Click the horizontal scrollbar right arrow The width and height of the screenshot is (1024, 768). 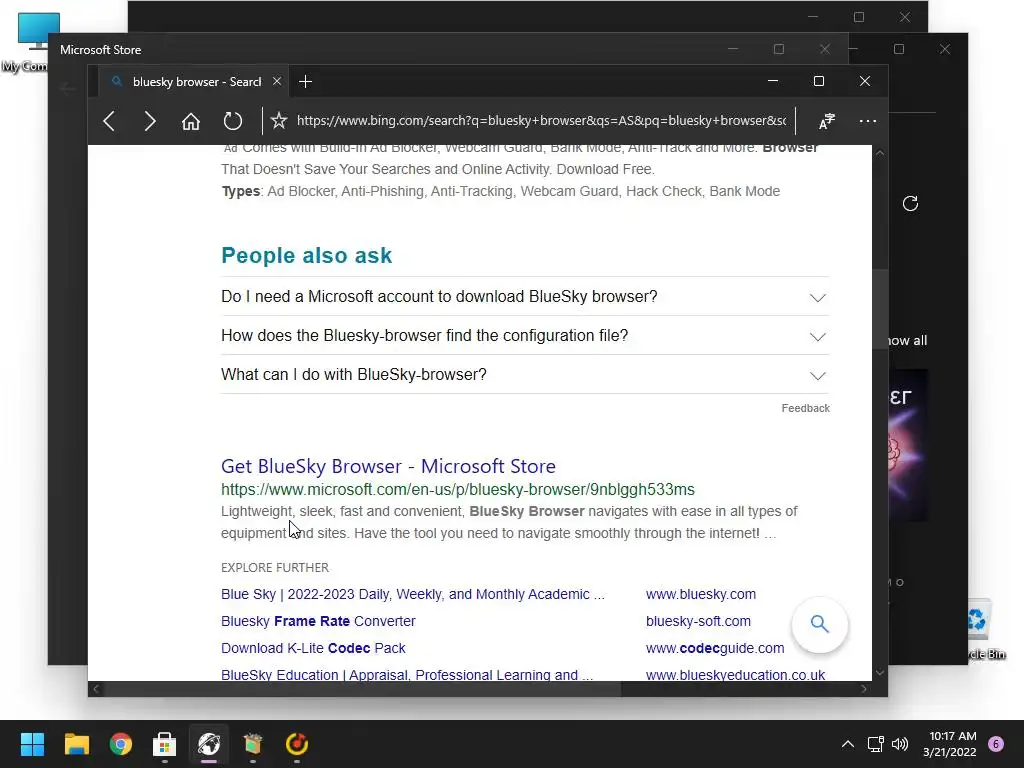pos(864,689)
